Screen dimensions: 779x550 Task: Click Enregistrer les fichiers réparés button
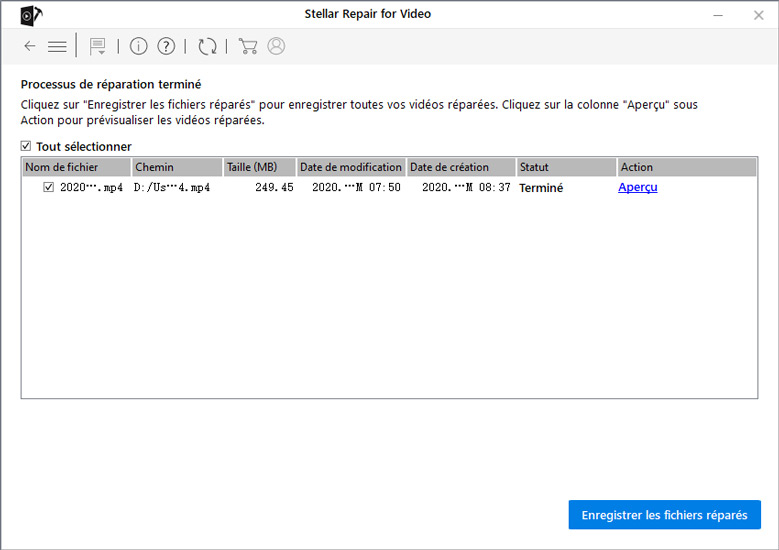pyautogui.click(x=664, y=515)
